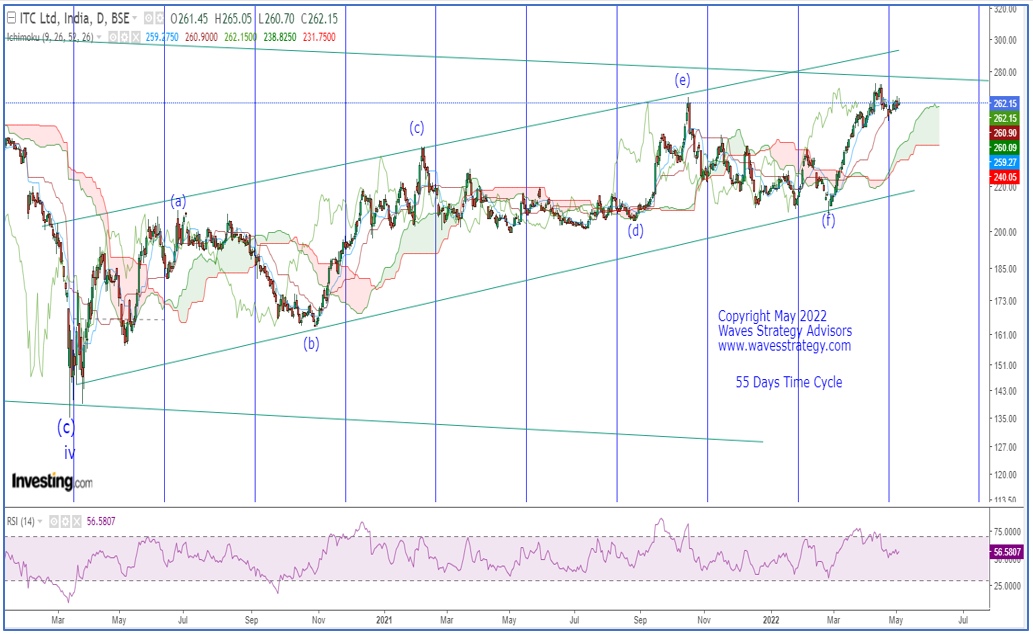Image resolution: width=1033 pixels, height=634 pixels.
Task: Click the 2021 date axis label
Action: (384, 620)
